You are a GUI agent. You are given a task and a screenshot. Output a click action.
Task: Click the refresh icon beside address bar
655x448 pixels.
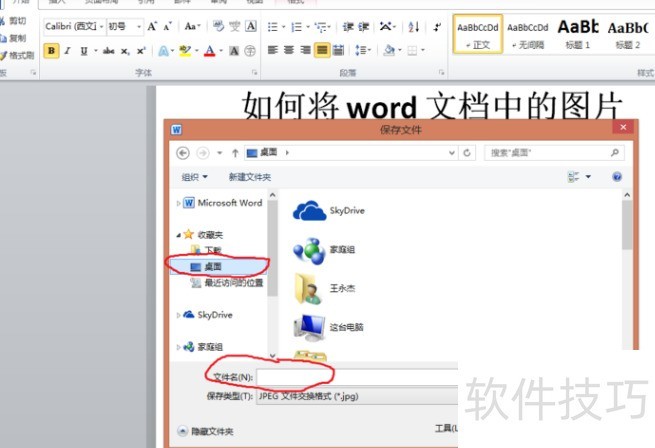pyautogui.click(x=467, y=153)
